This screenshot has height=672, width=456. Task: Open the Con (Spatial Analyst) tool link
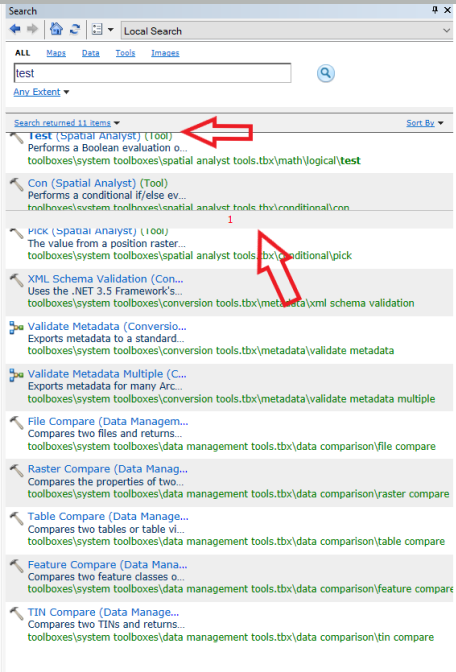[x=98, y=183]
